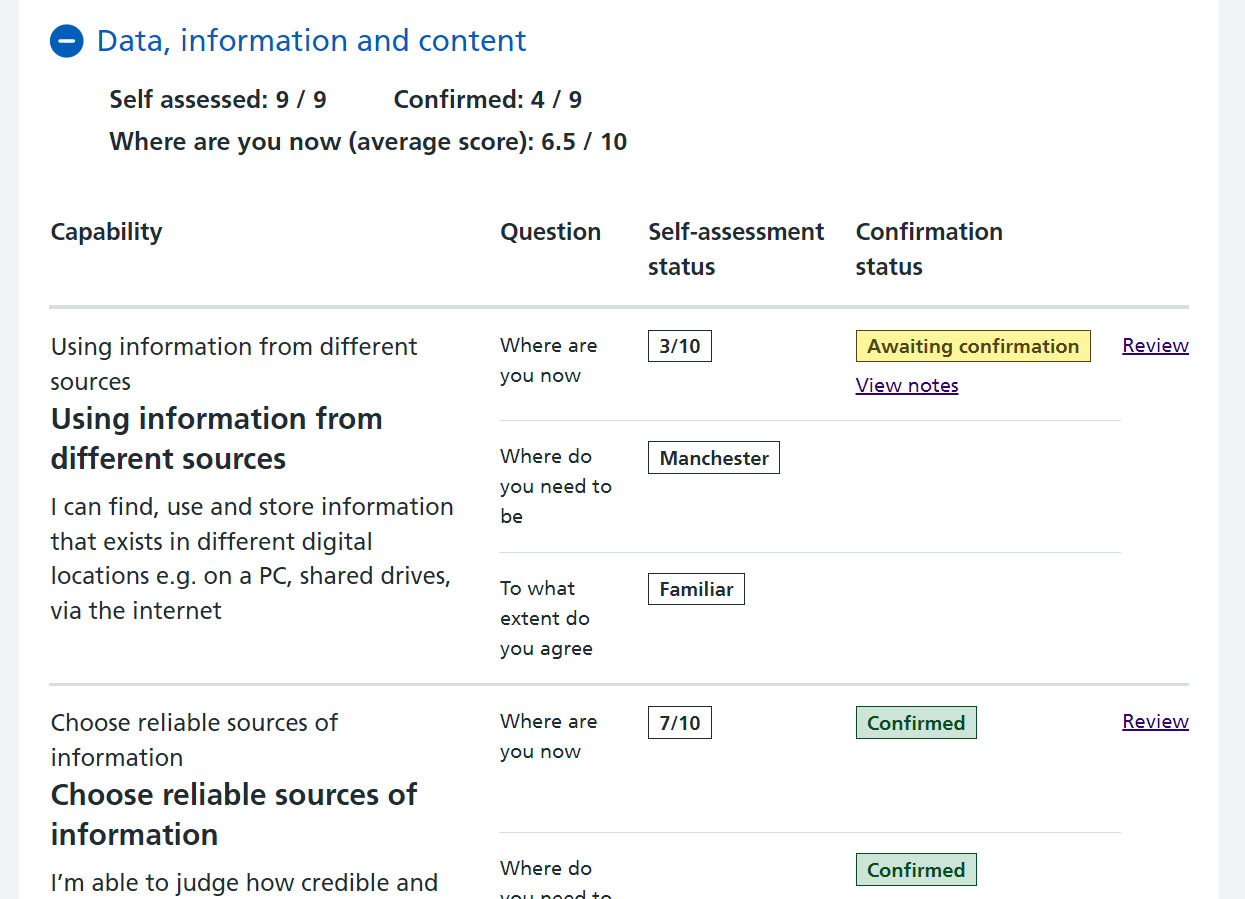Screen dimensions: 1245x899
Task: Select the Manchester status tag
Action: (x=714, y=459)
